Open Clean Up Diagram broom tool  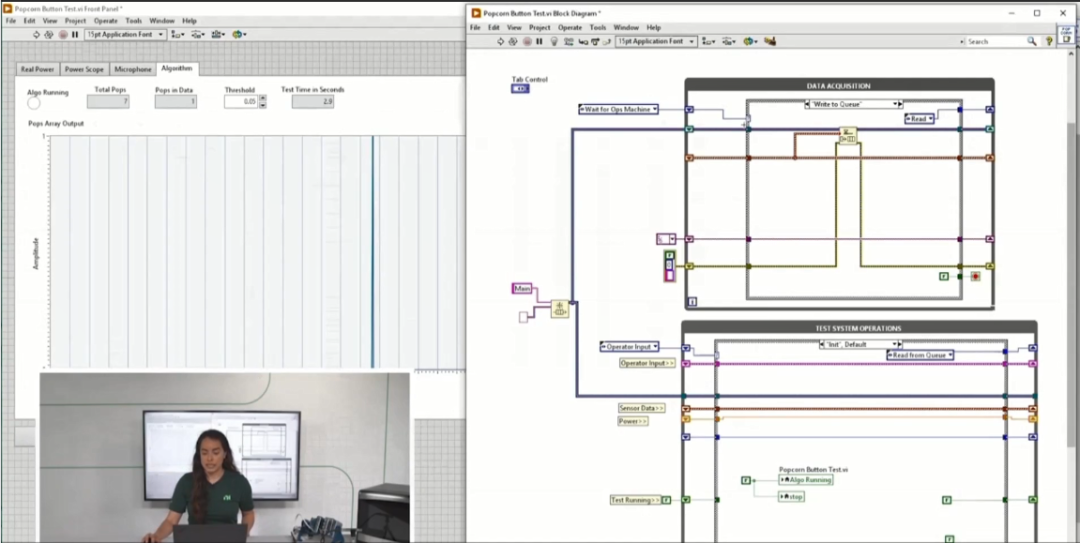tap(768, 42)
